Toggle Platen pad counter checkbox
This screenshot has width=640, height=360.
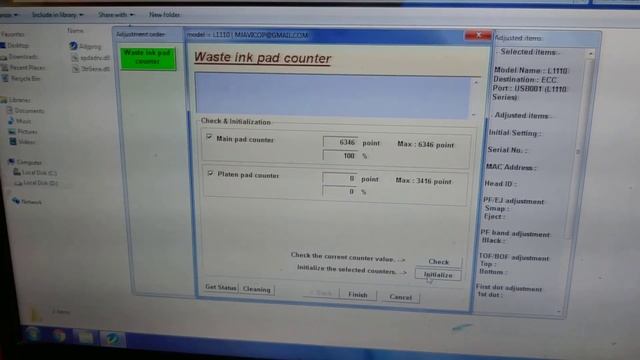pyautogui.click(x=210, y=173)
